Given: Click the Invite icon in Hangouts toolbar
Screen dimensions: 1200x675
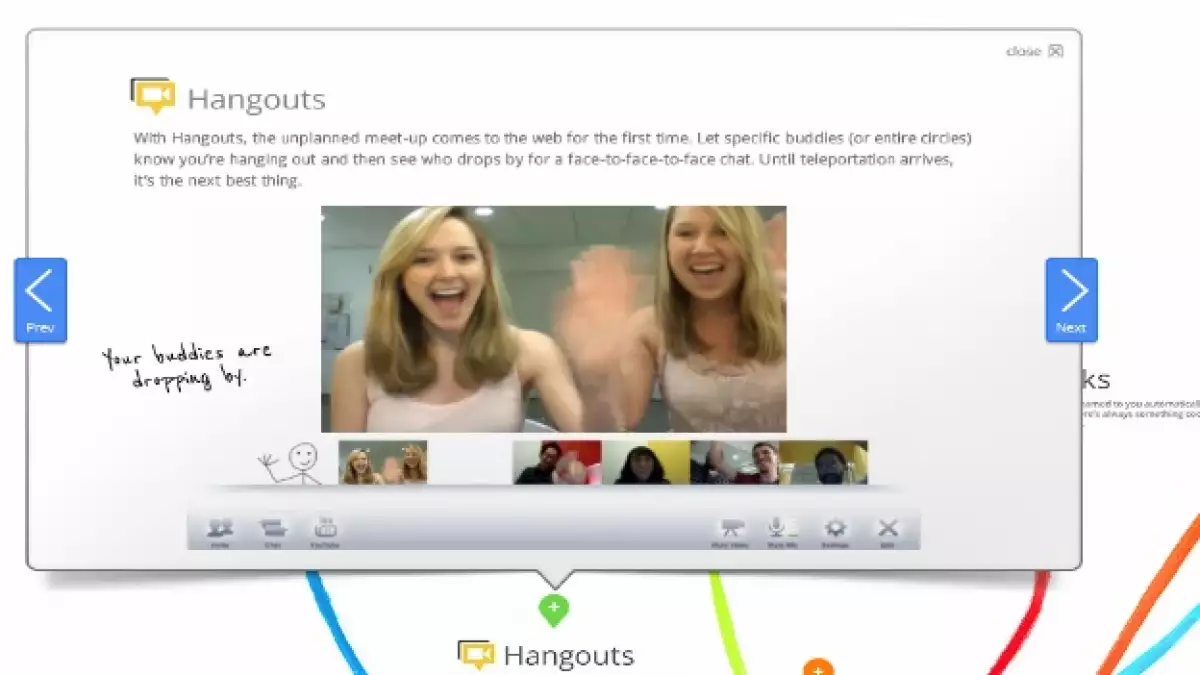Looking at the screenshot, I should tap(220, 529).
